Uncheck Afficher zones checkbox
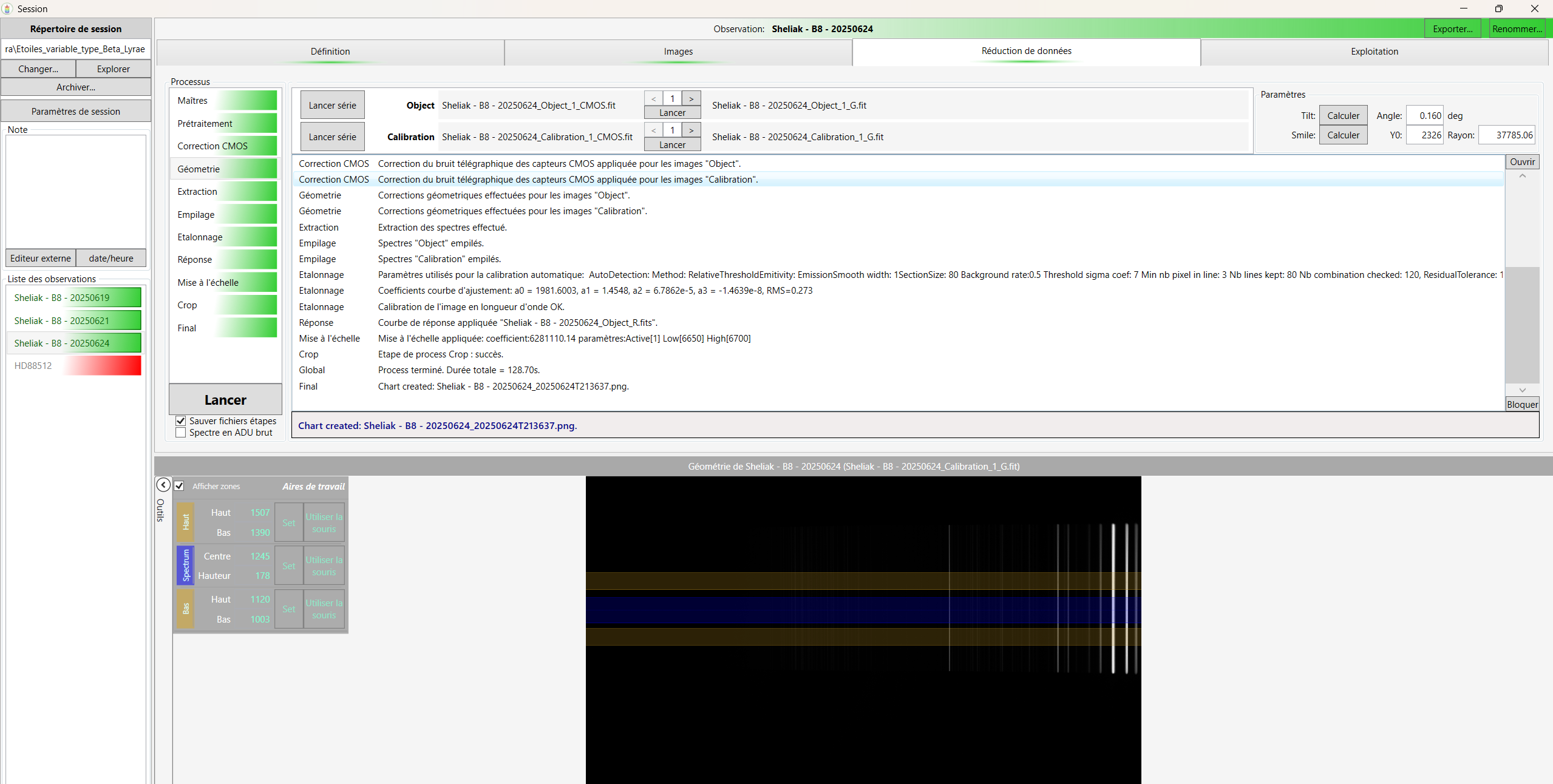Image resolution: width=1553 pixels, height=784 pixels. tap(179, 486)
